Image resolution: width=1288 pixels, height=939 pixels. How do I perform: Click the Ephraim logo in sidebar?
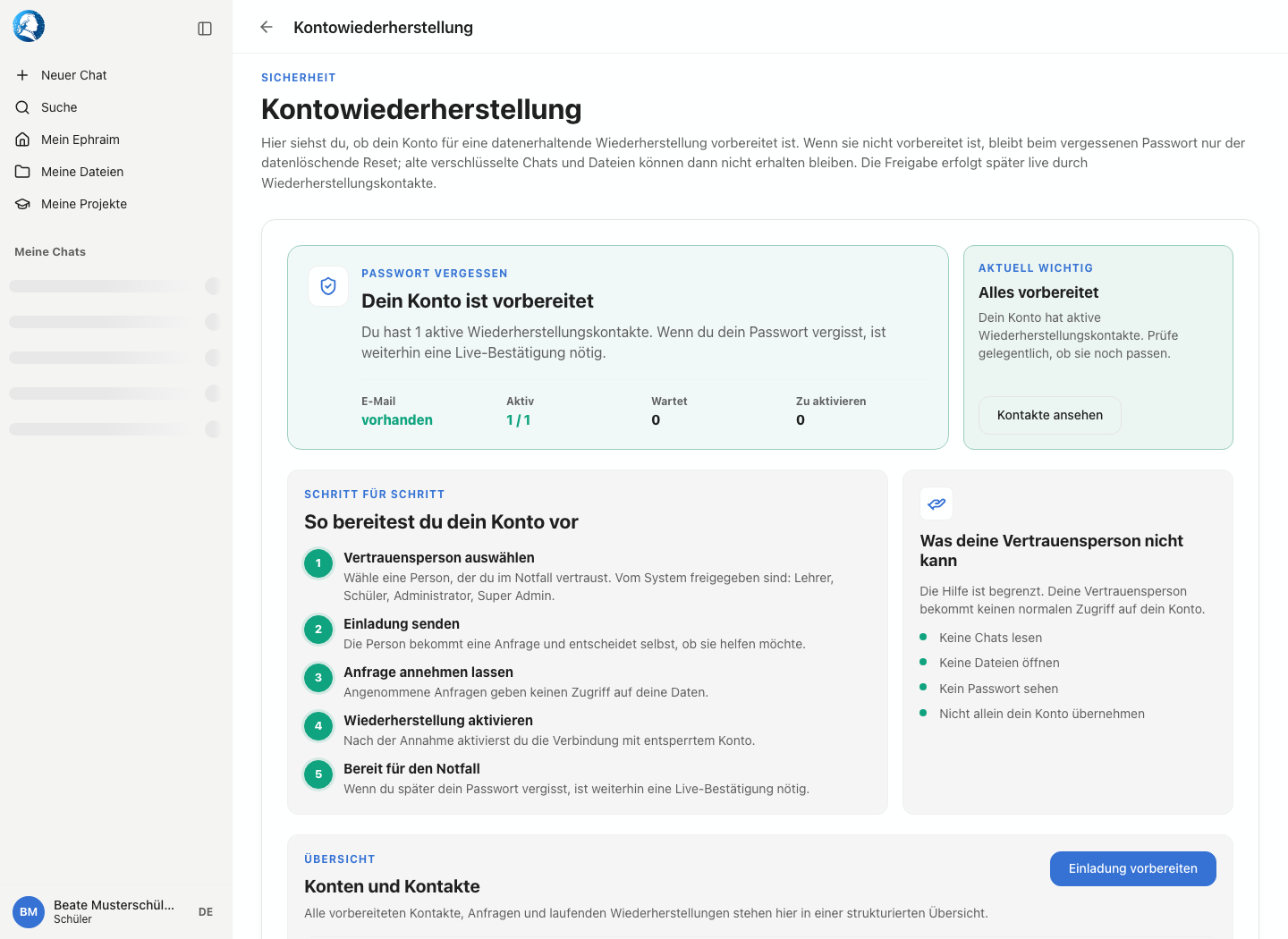[x=29, y=27]
